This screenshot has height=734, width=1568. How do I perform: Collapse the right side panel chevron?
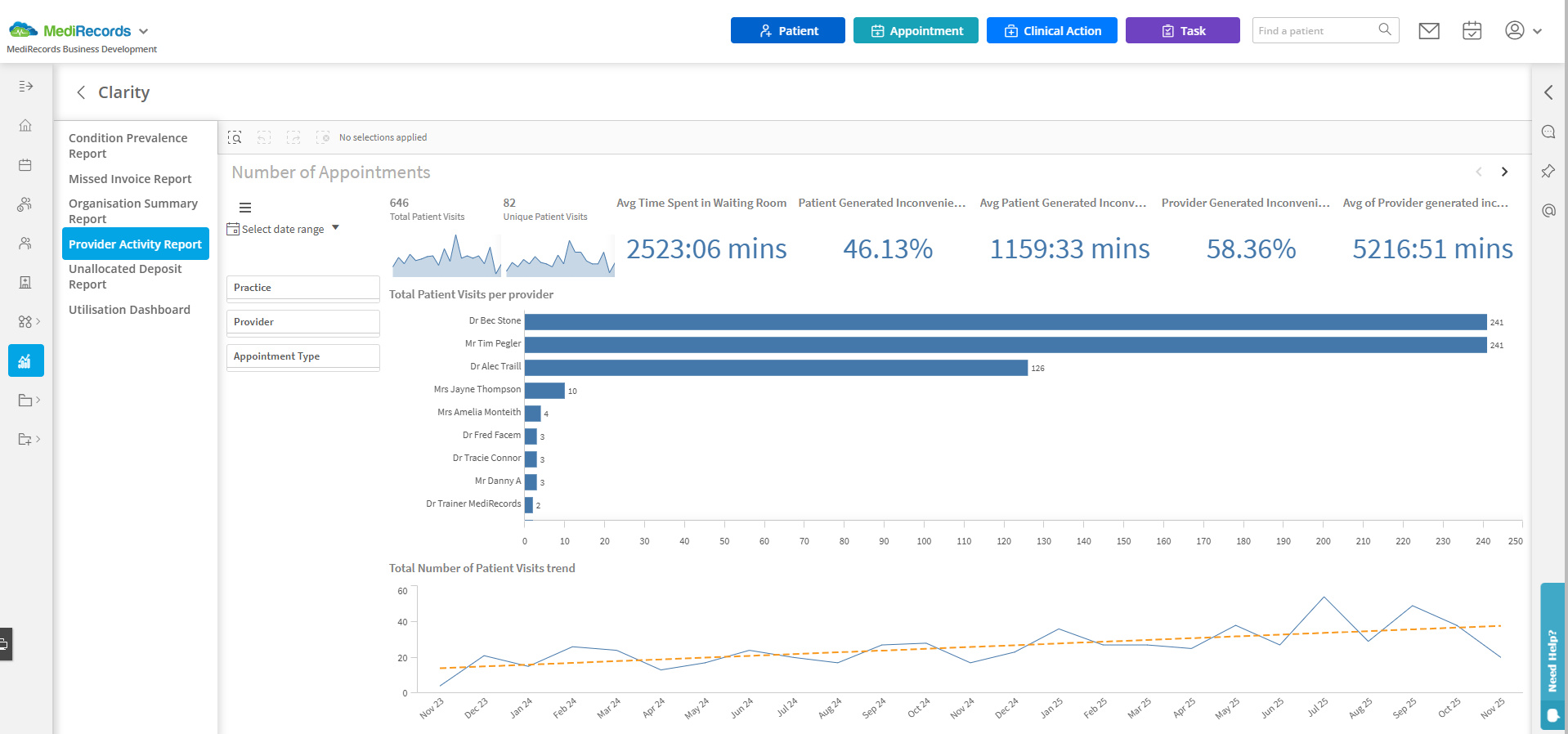1548,92
